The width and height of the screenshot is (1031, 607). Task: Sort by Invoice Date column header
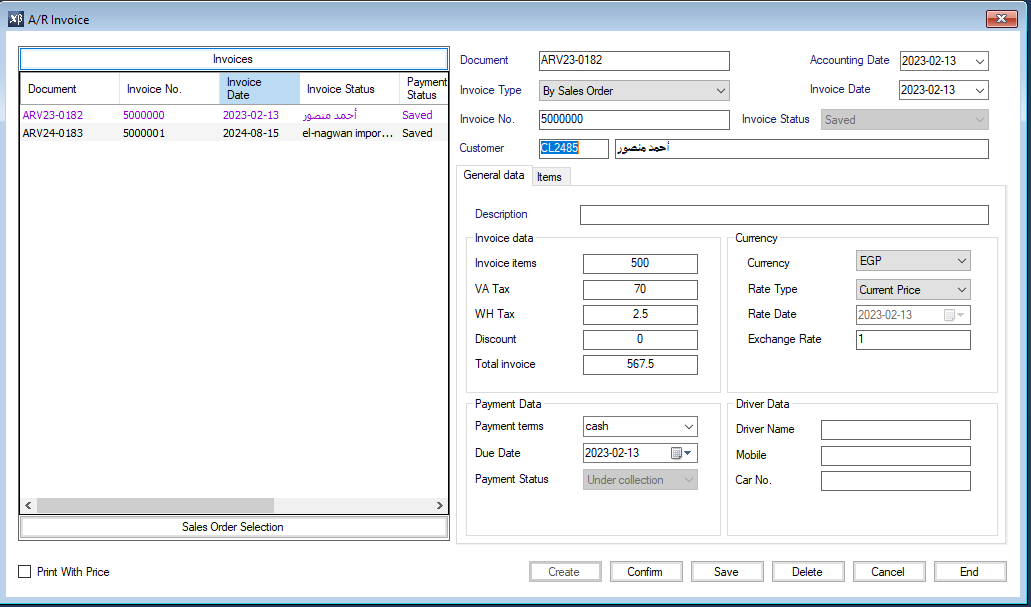259,89
